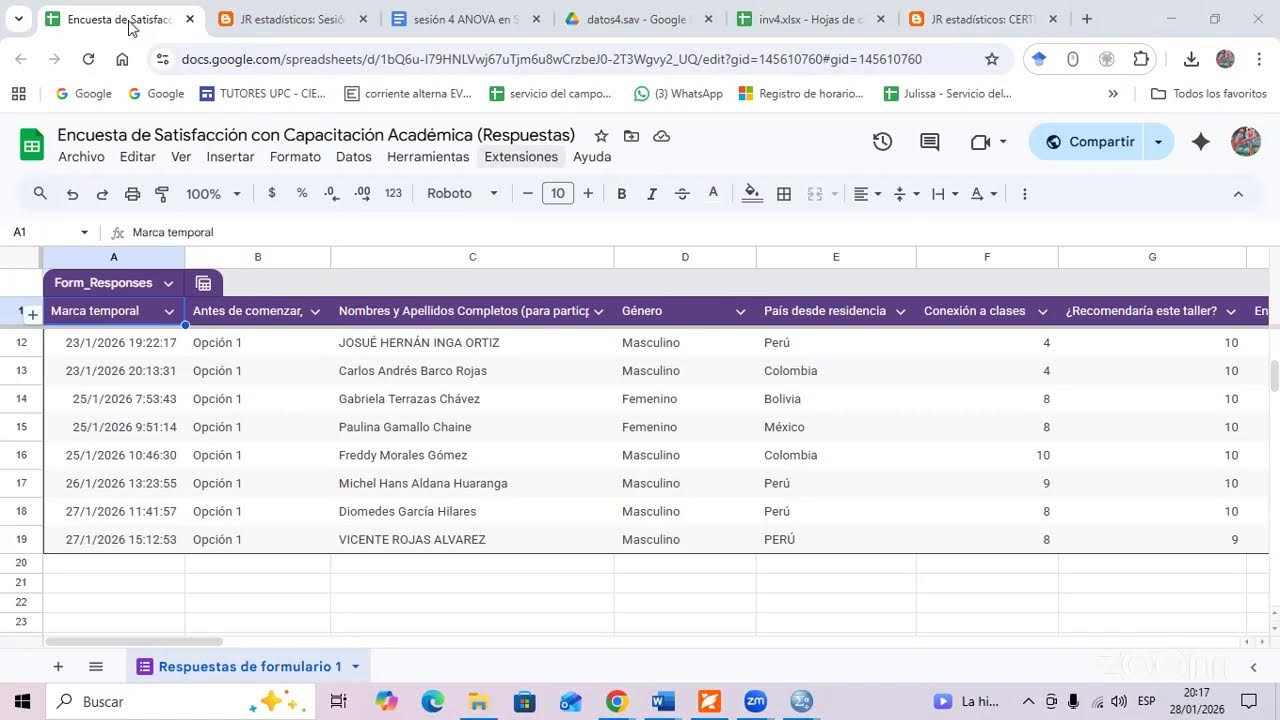Move document to folder icon
Screen dimensions: 1280x720
coord(631,135)
